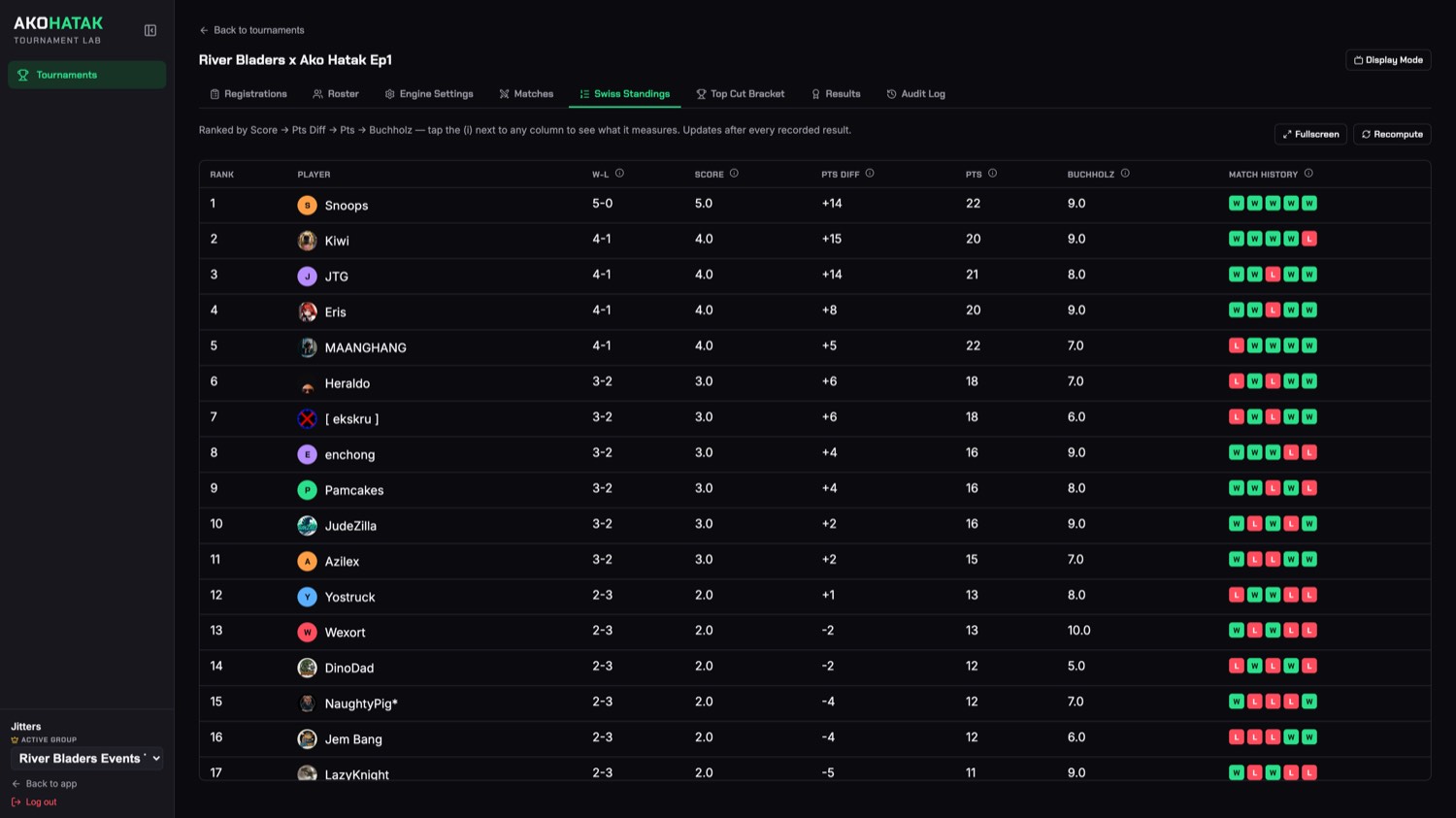Open the River Bladers Events group dropdown
1456x818 pixels.
coord(87,759)
